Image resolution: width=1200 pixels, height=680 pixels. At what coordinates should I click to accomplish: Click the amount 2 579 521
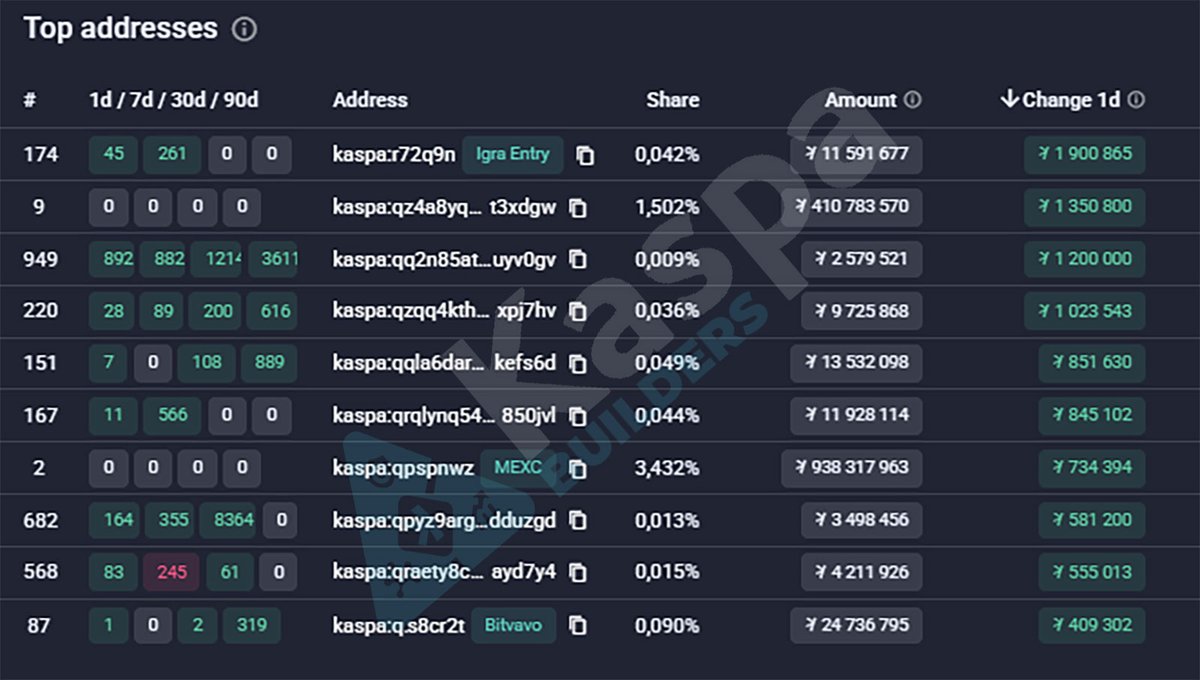(862, 259)
